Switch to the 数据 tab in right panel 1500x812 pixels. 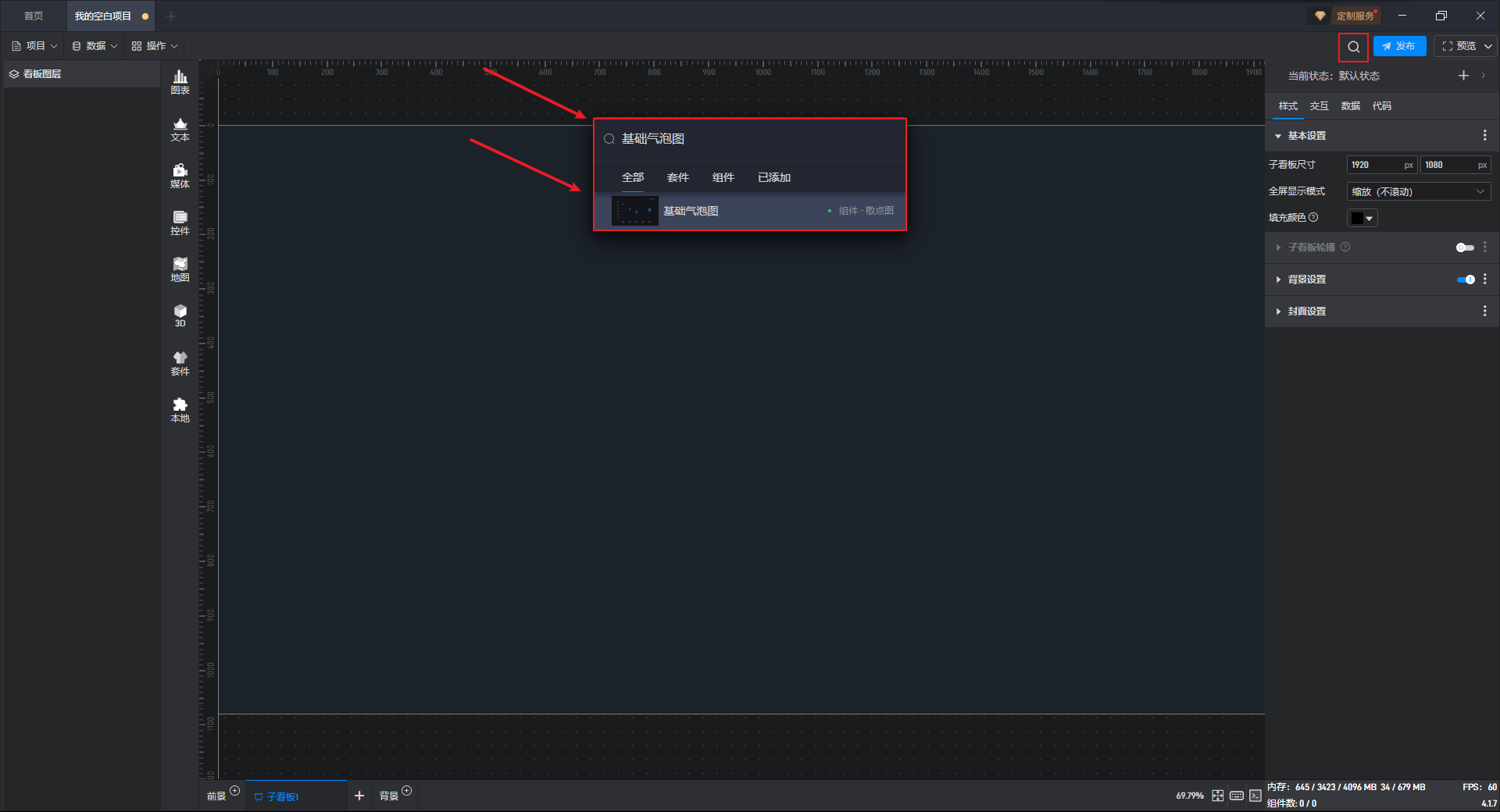[x=1350, y=106]
